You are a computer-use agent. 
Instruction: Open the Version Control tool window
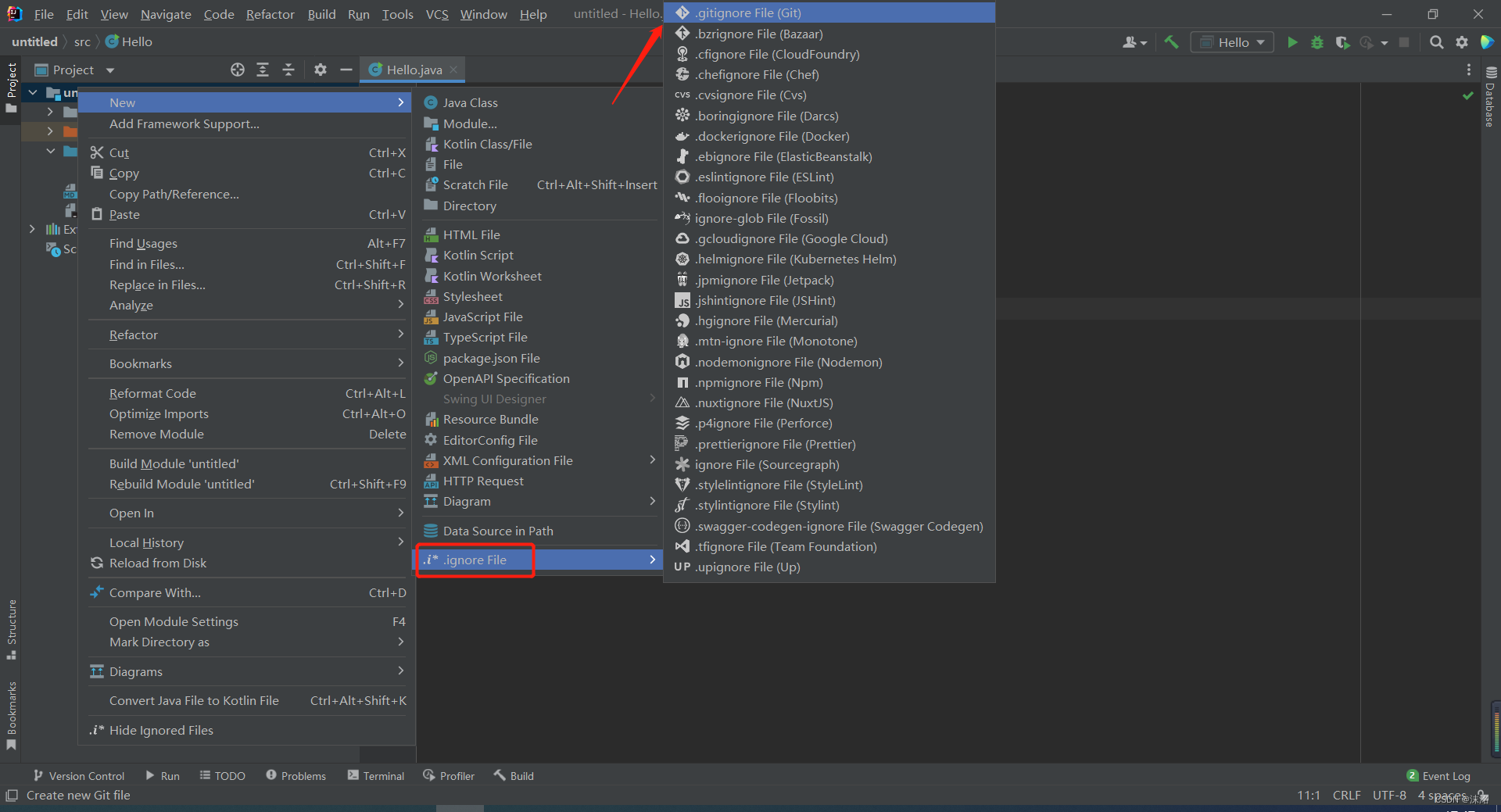(x=78, y=775)
